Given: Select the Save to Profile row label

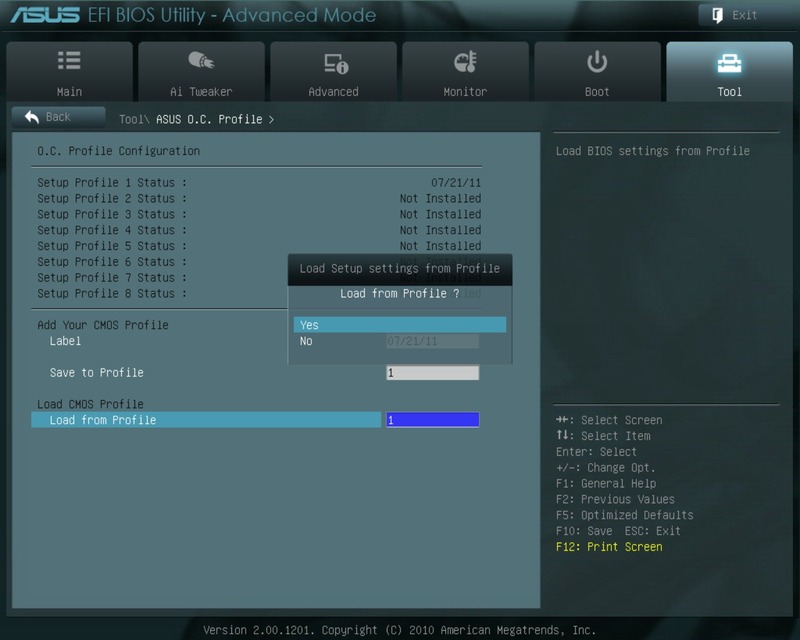Looking at the screenshot, I should (x=97, y=373).
